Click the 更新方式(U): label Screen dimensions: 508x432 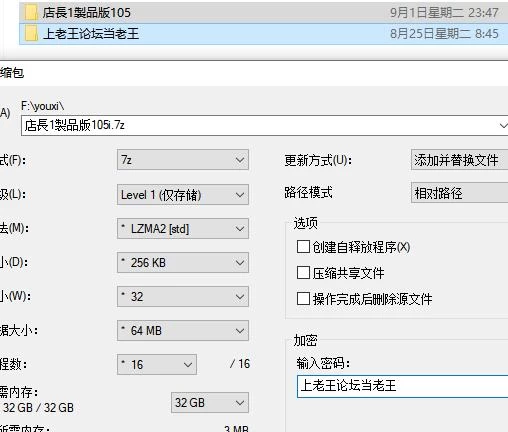(x=318, y=160)
